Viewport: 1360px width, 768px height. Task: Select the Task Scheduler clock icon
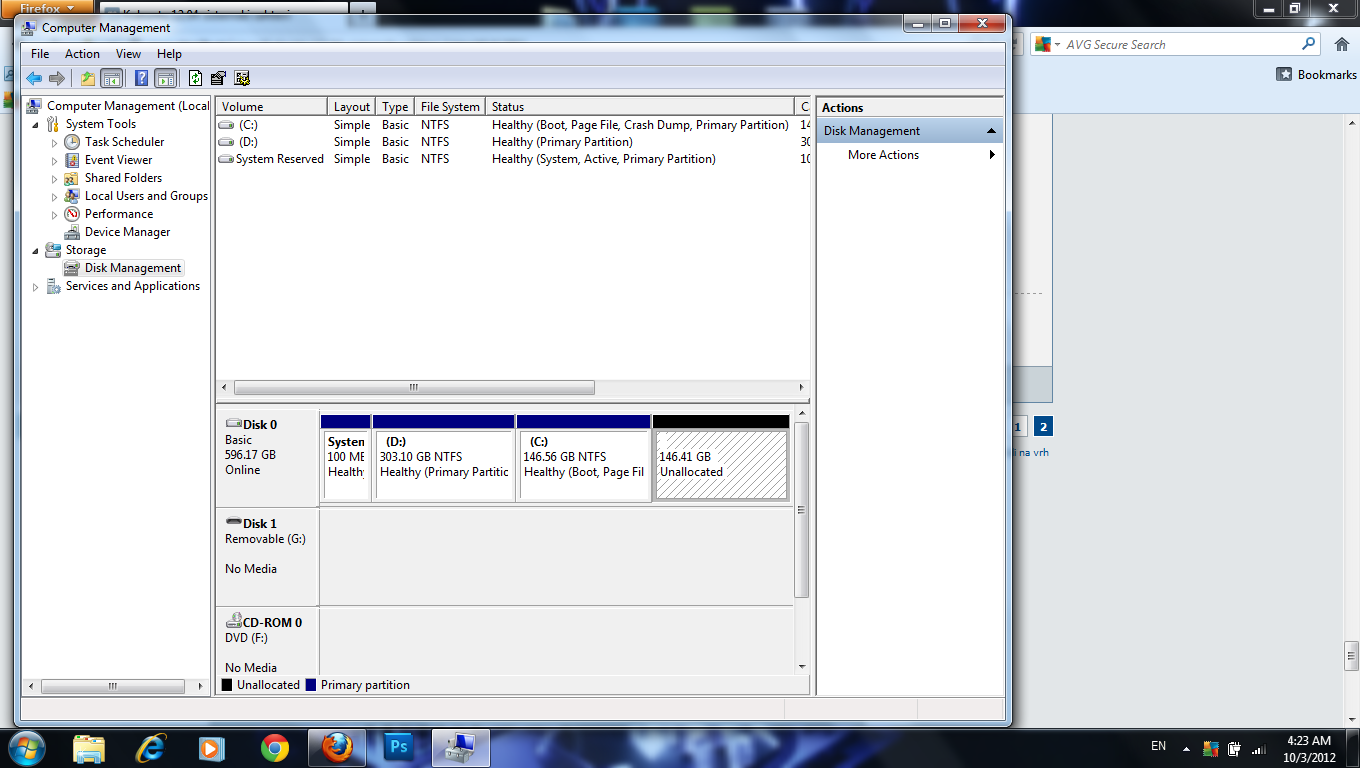72,142
